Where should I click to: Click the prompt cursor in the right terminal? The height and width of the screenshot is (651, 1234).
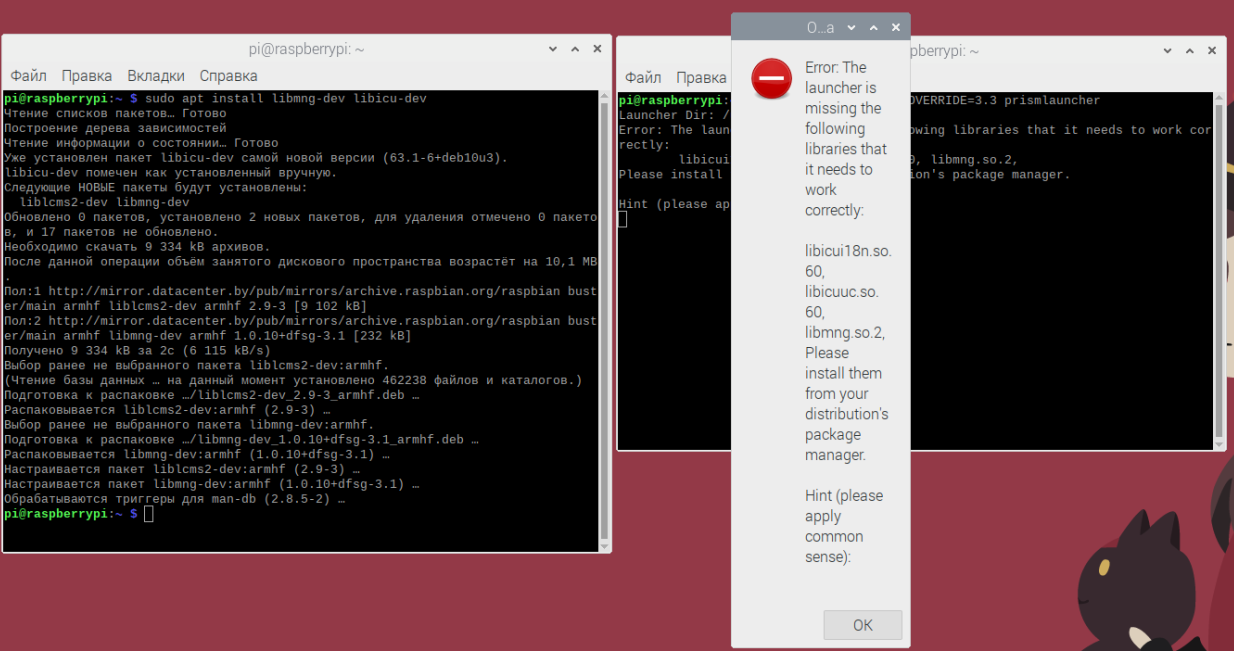(x=622, y=218)
